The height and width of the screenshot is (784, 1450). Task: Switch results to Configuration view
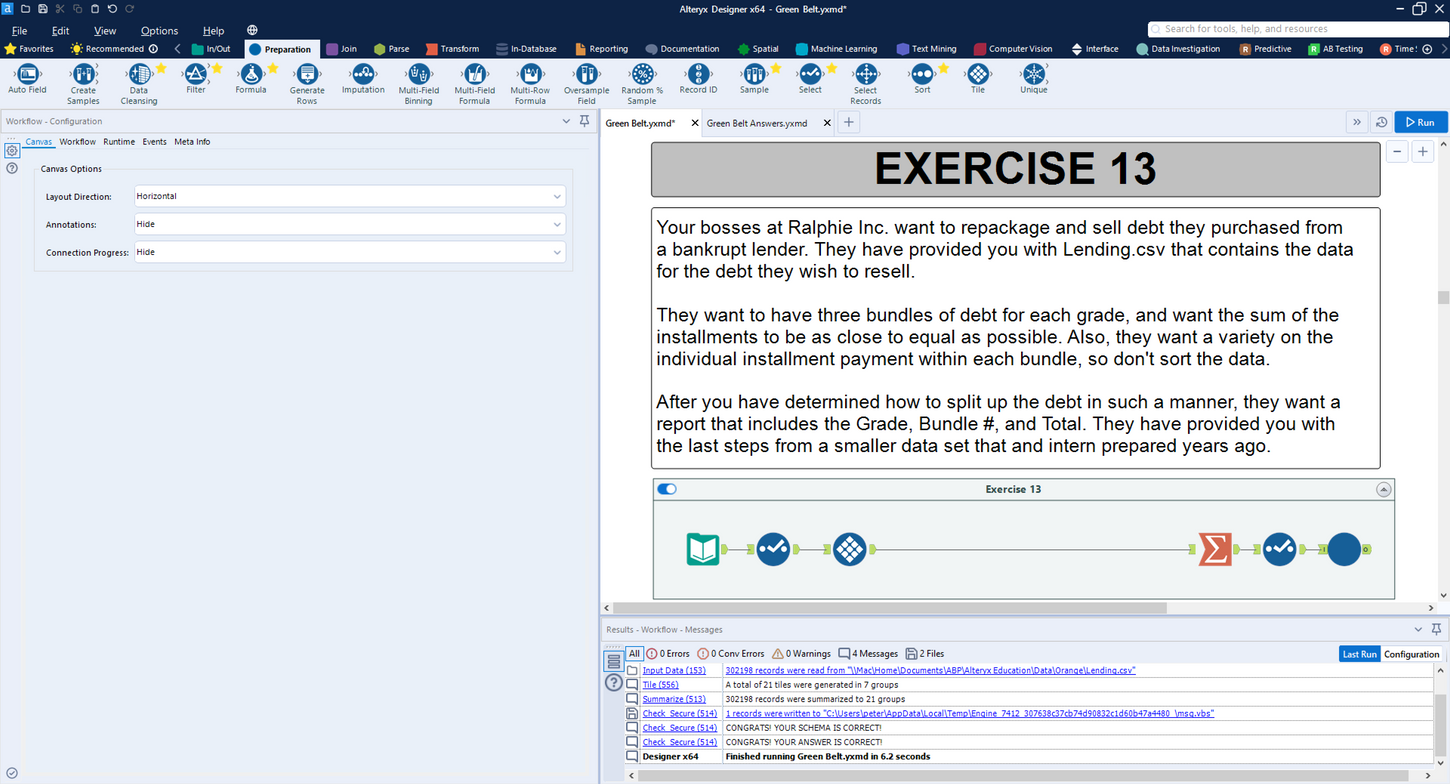point(1411,654)
